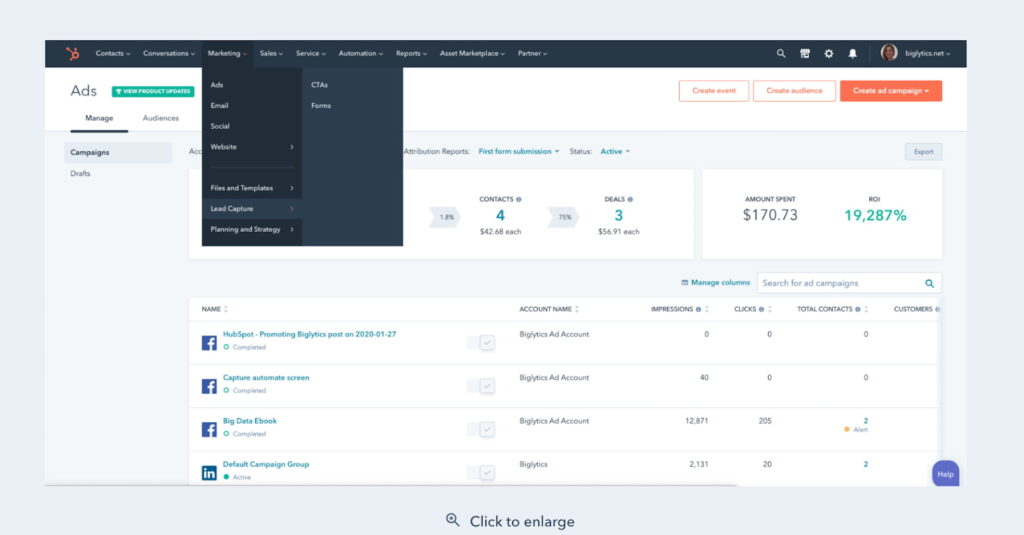
Task: Open the Capture automate screen campaign link
Action: click(266, 378)
